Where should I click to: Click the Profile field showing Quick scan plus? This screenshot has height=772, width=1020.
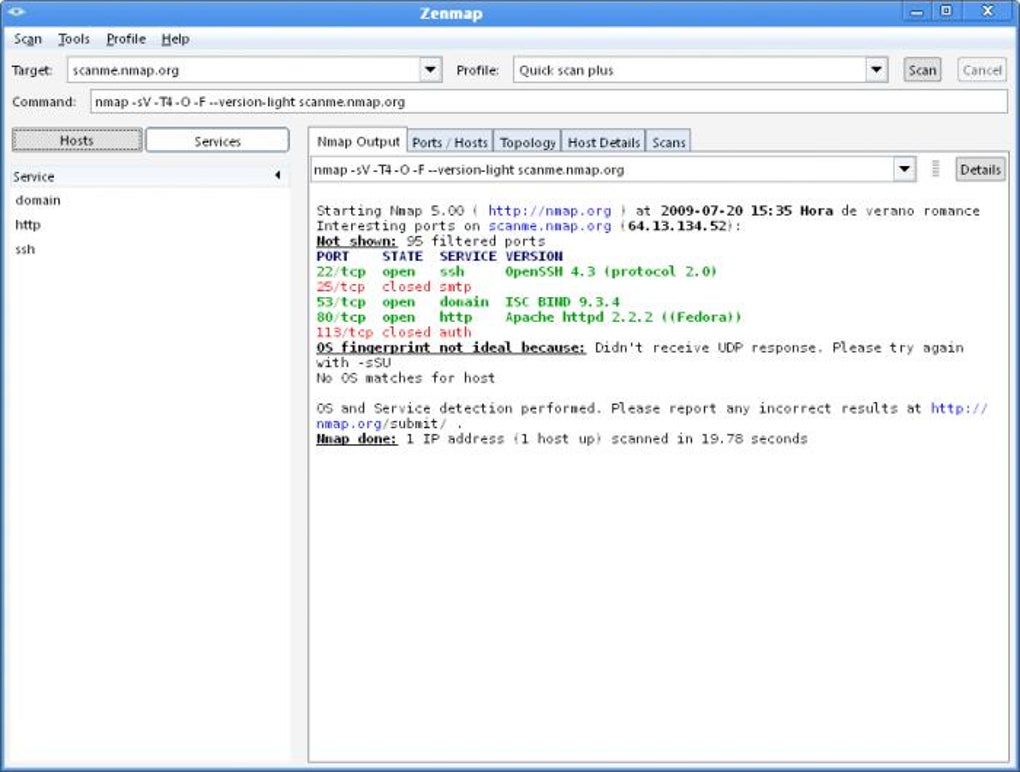(x=690, y=70)
